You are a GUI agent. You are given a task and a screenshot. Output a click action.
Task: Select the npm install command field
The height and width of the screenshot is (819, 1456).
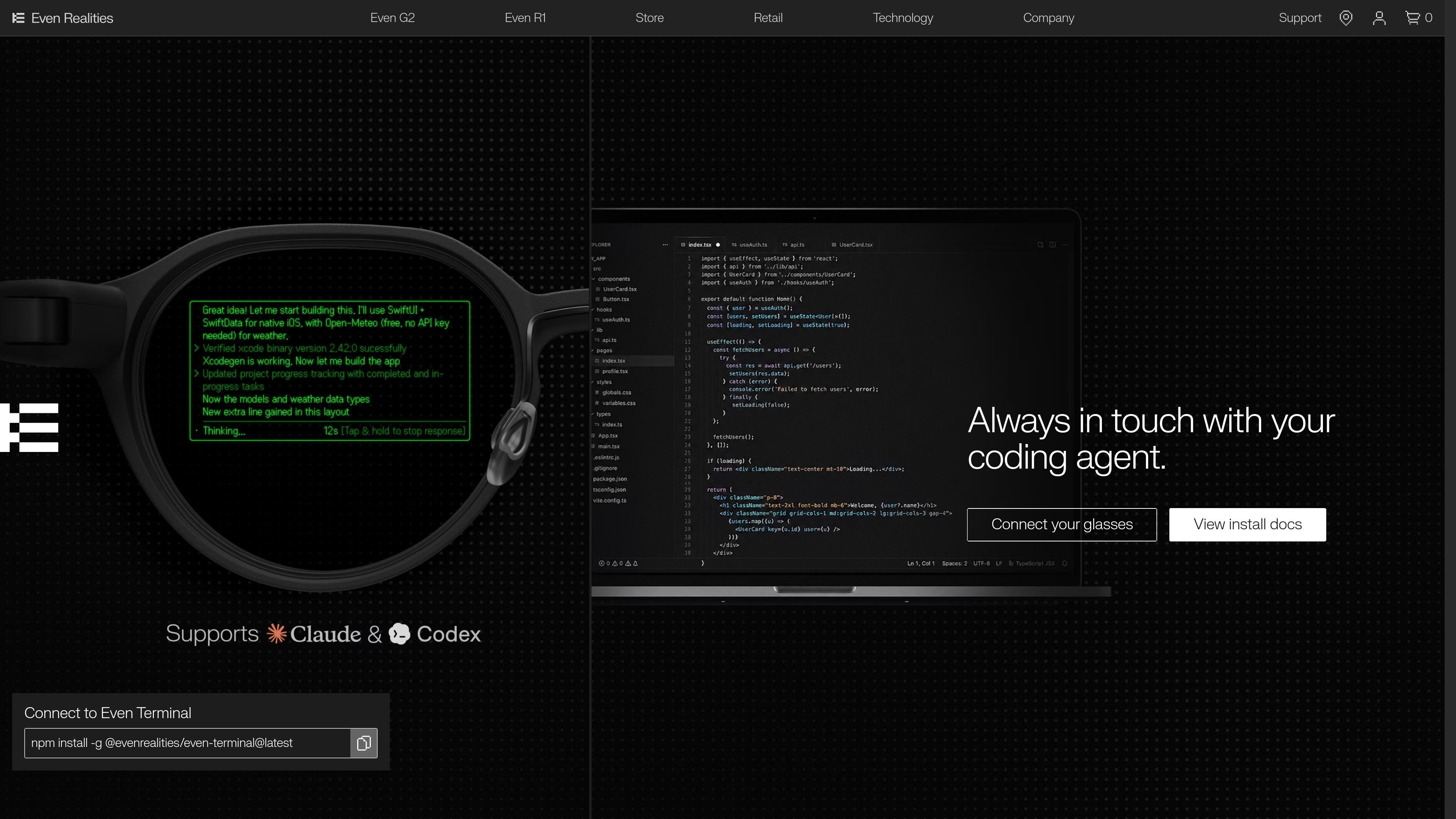[x=187, y=743]
